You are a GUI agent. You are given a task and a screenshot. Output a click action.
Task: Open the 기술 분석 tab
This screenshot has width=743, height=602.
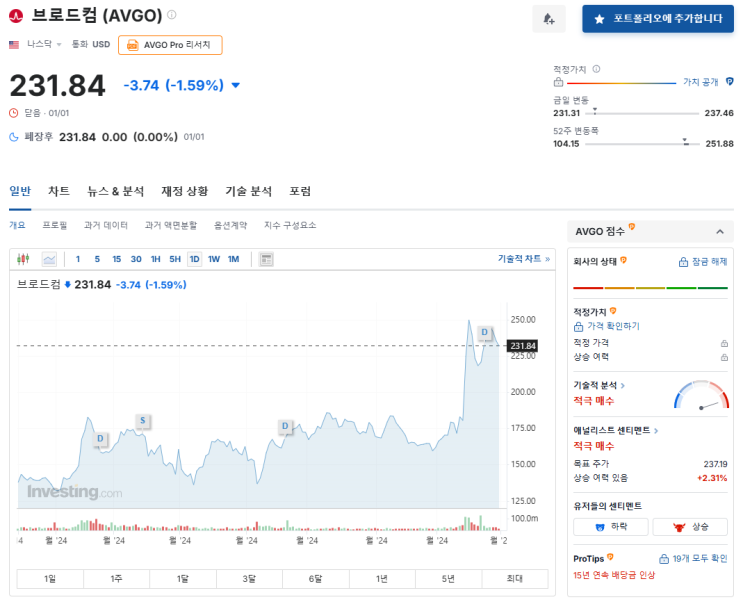coord(249,191)
